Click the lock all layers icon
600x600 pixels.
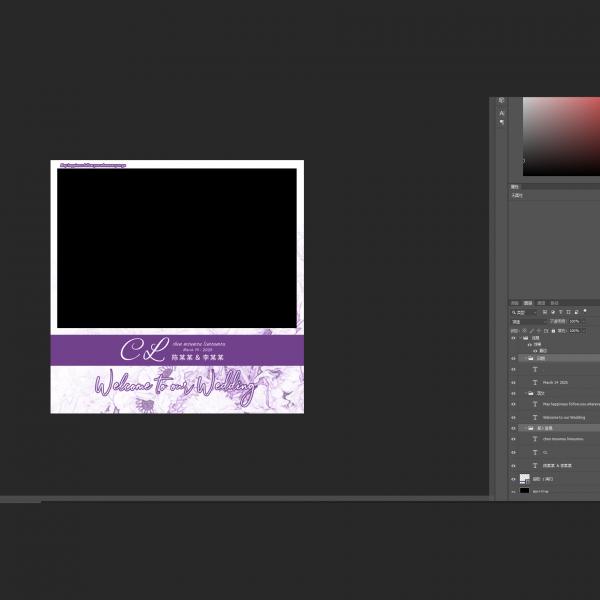(553, 330)
